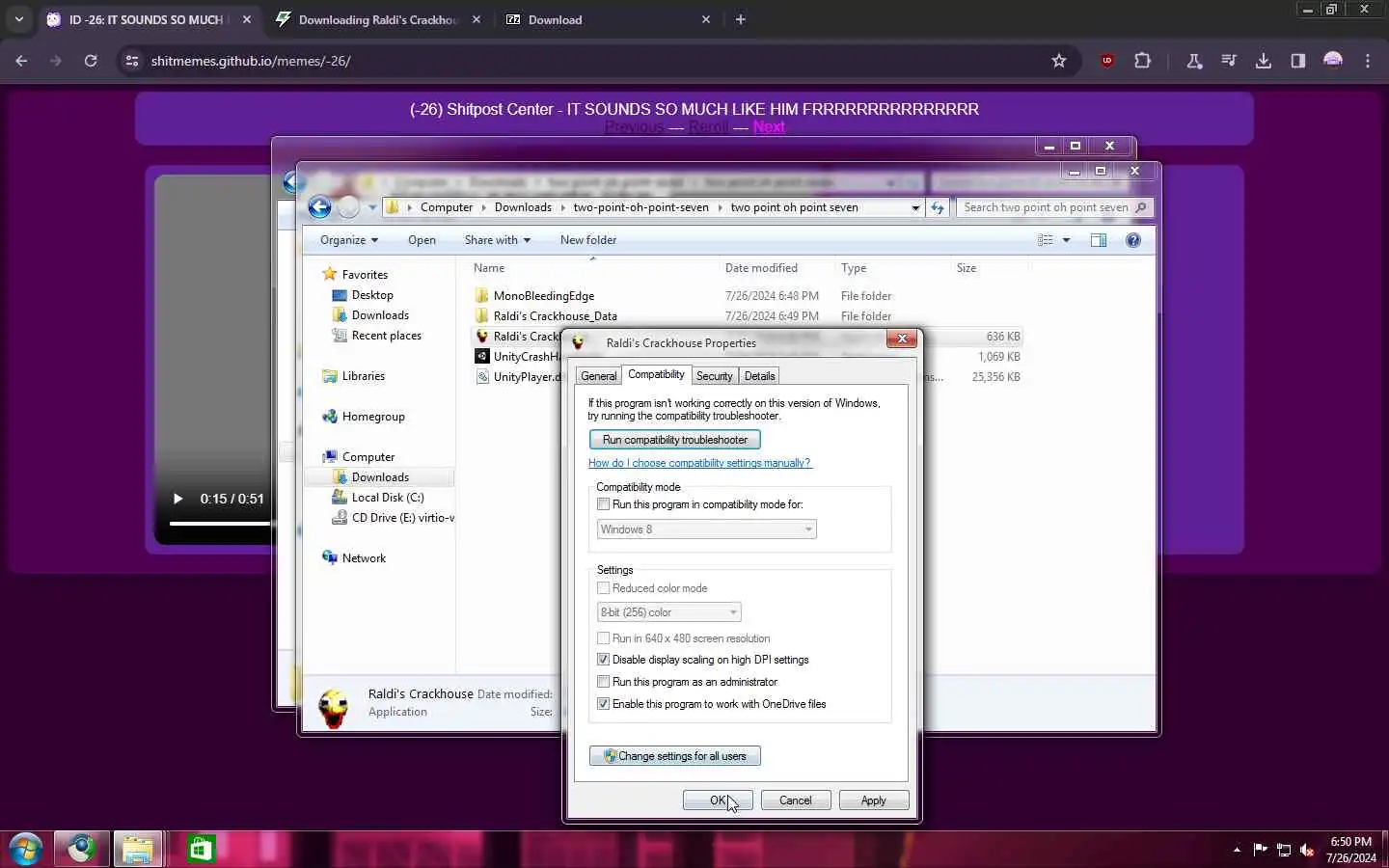The height and width of the screenshot is (868, 1389).
Task: Open the 8-bit (256) color dropdown
Action: [x=668, y=612]
